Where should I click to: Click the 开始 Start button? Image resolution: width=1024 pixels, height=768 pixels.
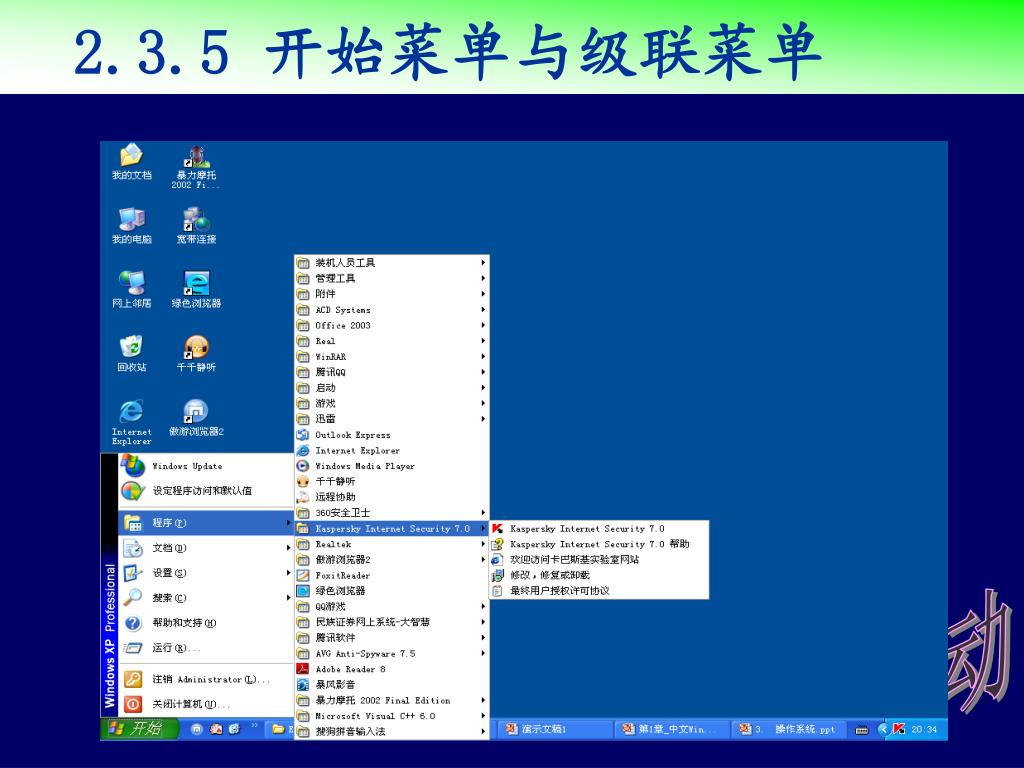pos(139,728)
